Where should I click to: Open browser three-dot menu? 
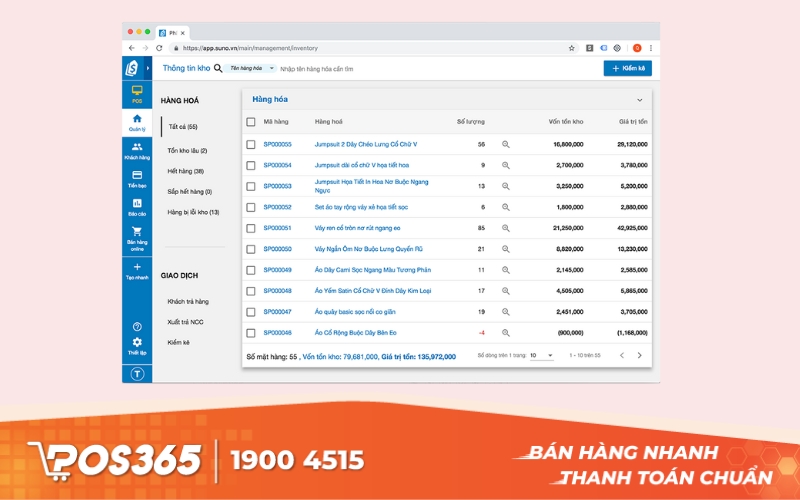651,48
